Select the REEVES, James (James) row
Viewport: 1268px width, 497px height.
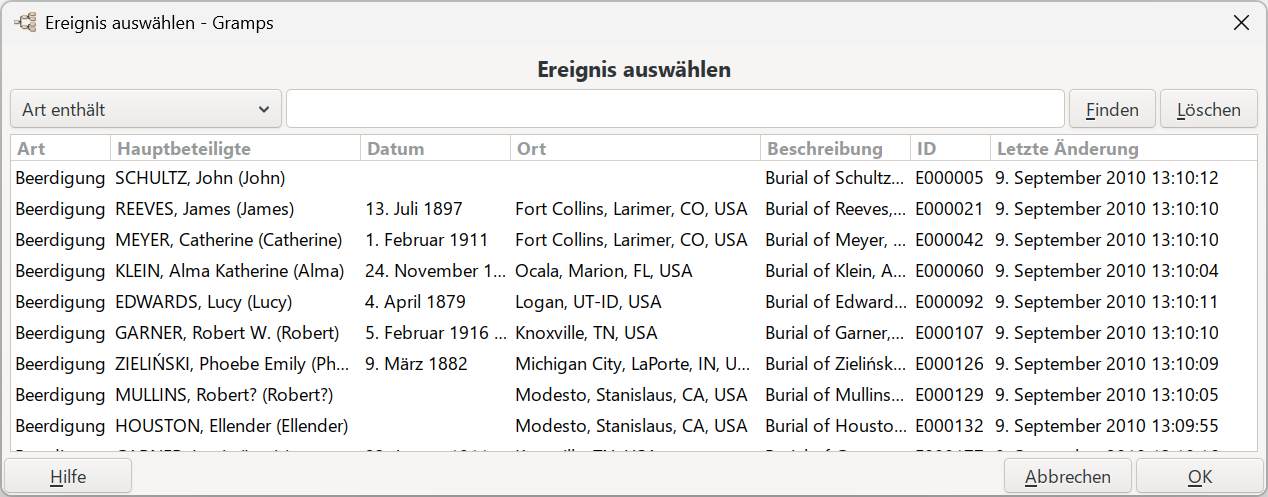tap(634, 209)
